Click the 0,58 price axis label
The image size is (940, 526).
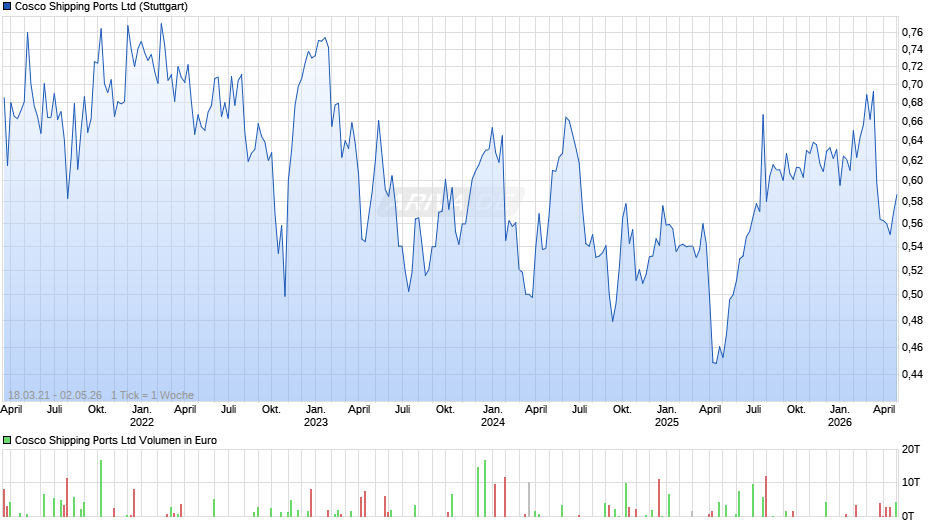coord(912,202)
